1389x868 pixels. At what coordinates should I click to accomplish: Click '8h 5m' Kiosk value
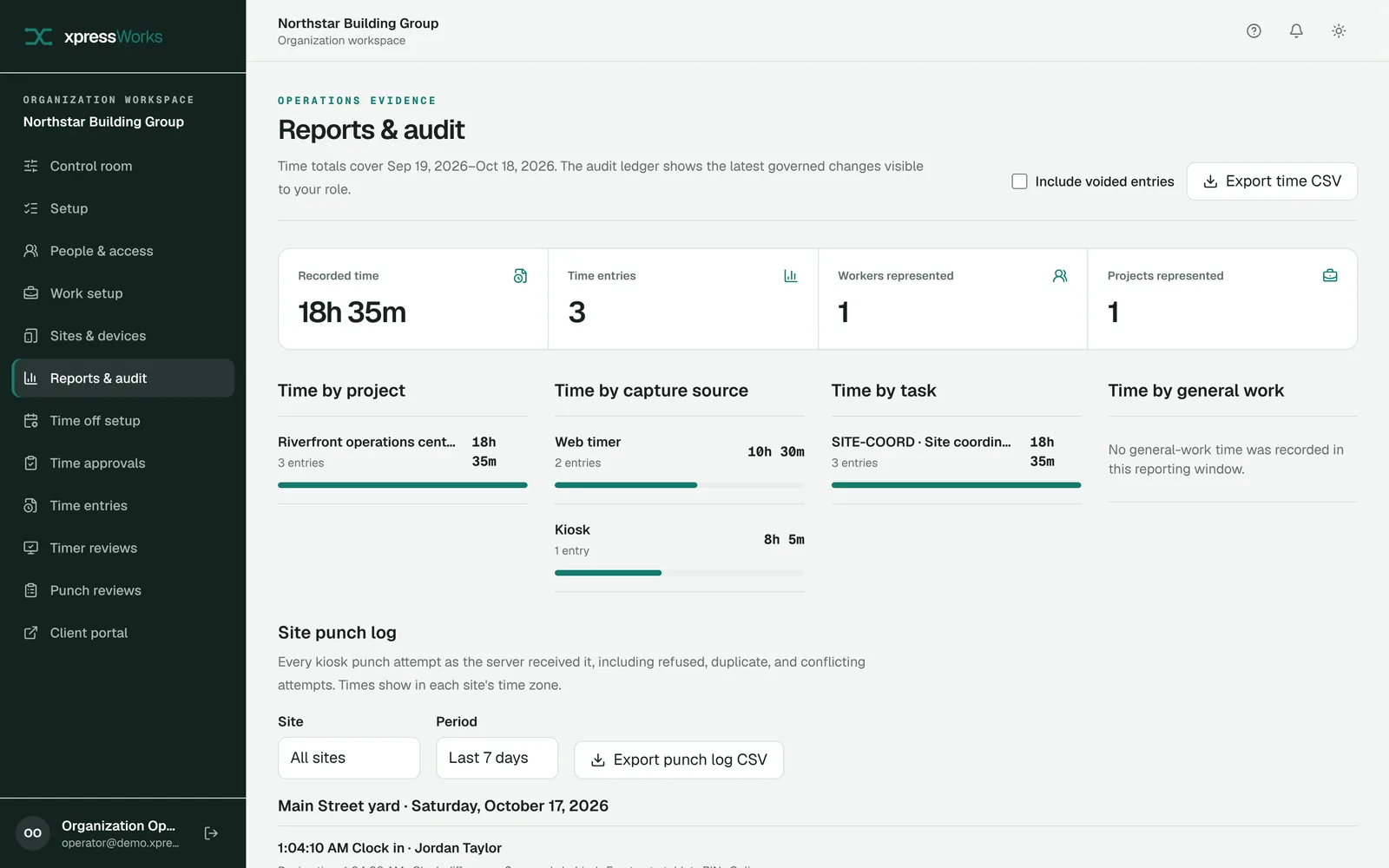click(x=784, y=539)
